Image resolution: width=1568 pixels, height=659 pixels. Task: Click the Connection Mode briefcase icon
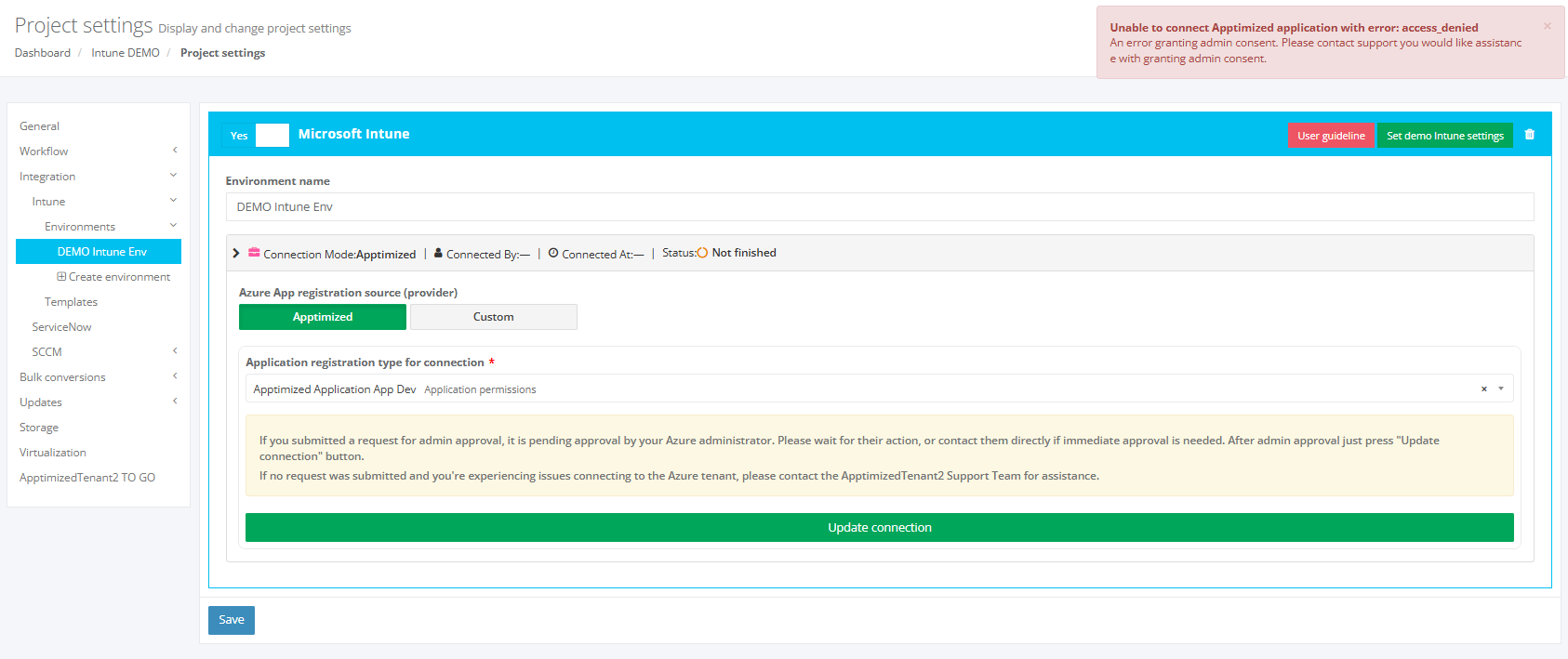pos(254,253)
